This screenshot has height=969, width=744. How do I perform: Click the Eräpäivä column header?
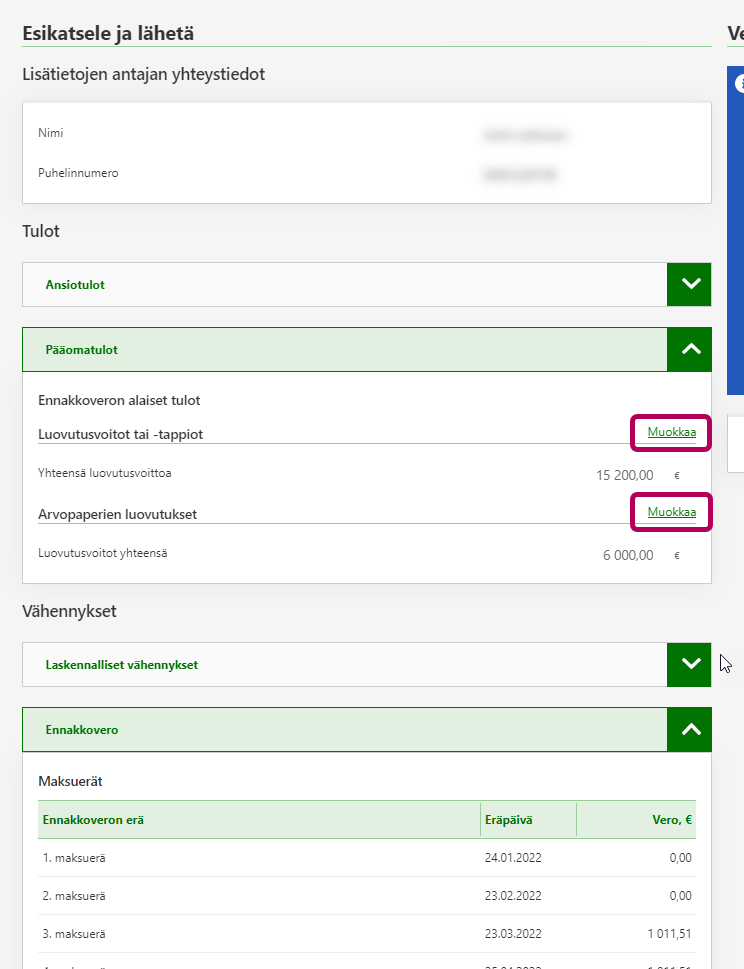pos(509,820)
